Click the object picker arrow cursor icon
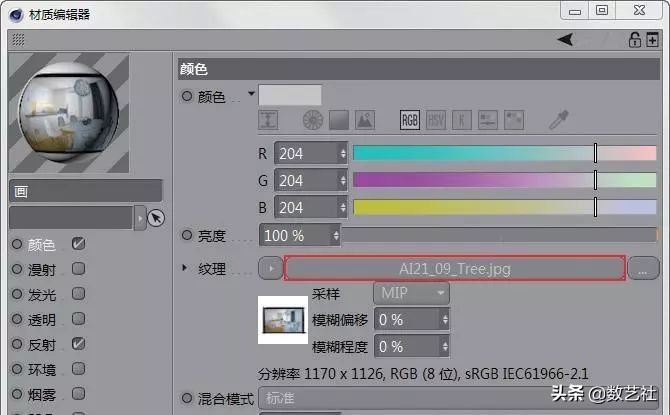Viewport: 670px width, 415px height. point(156,218)
